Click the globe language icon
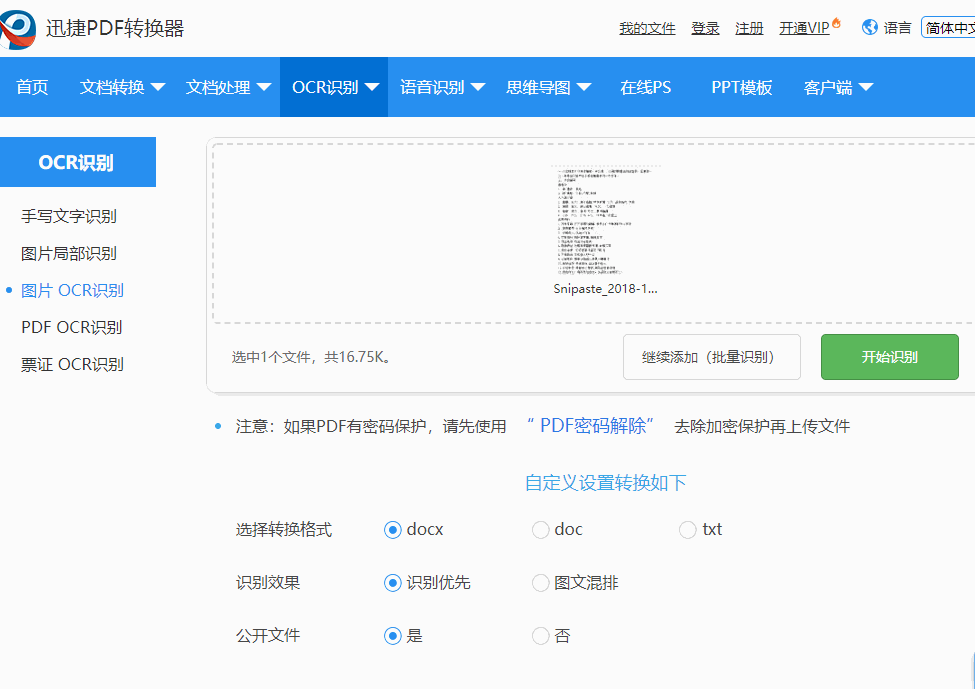This screenshot has height=689, width=975. [869, 27]
